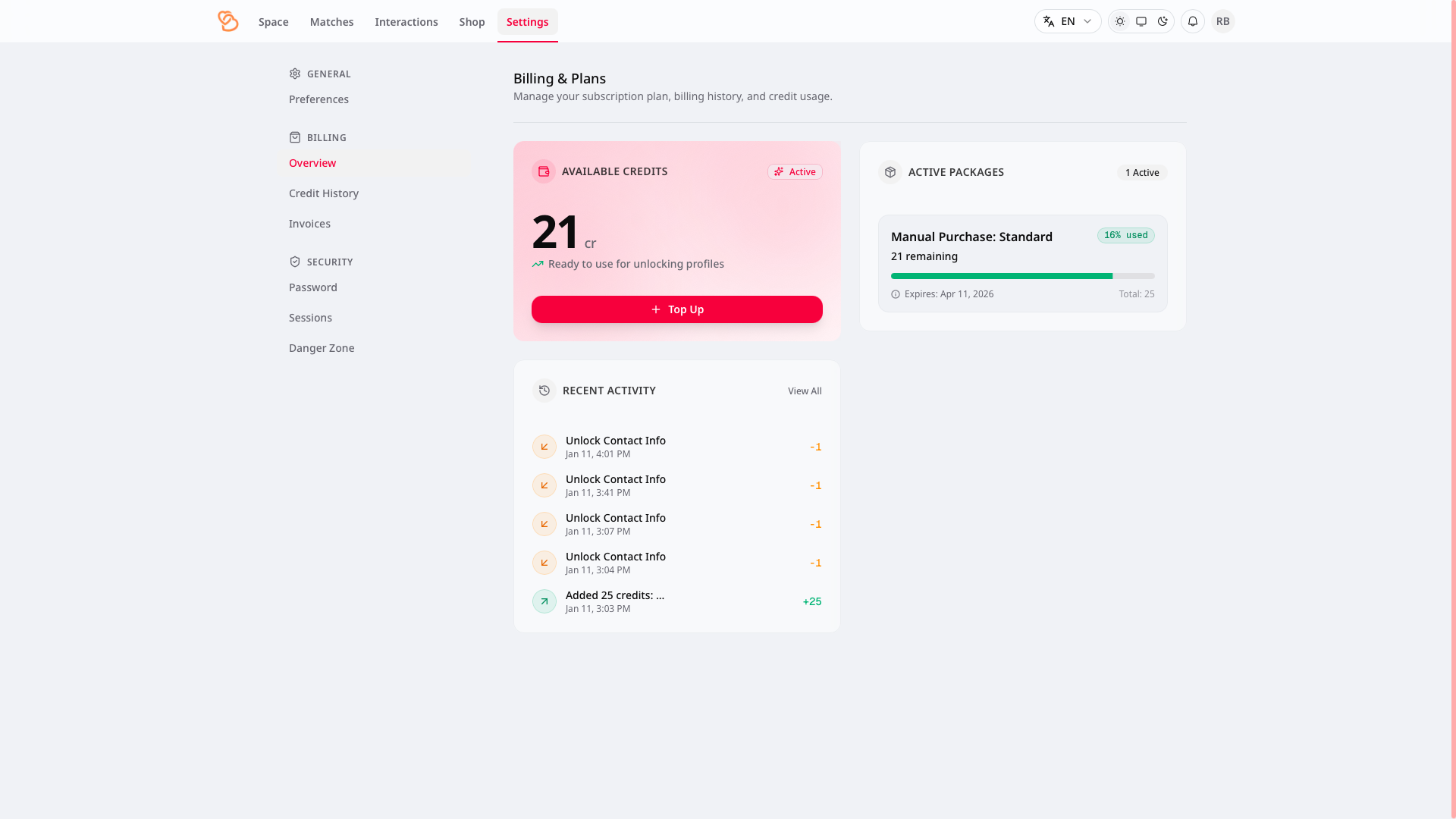Click the orange arrow icon for 4:01 PM unlock
The height and width of the screenshot is (819, 1456).
coord(544,447)
